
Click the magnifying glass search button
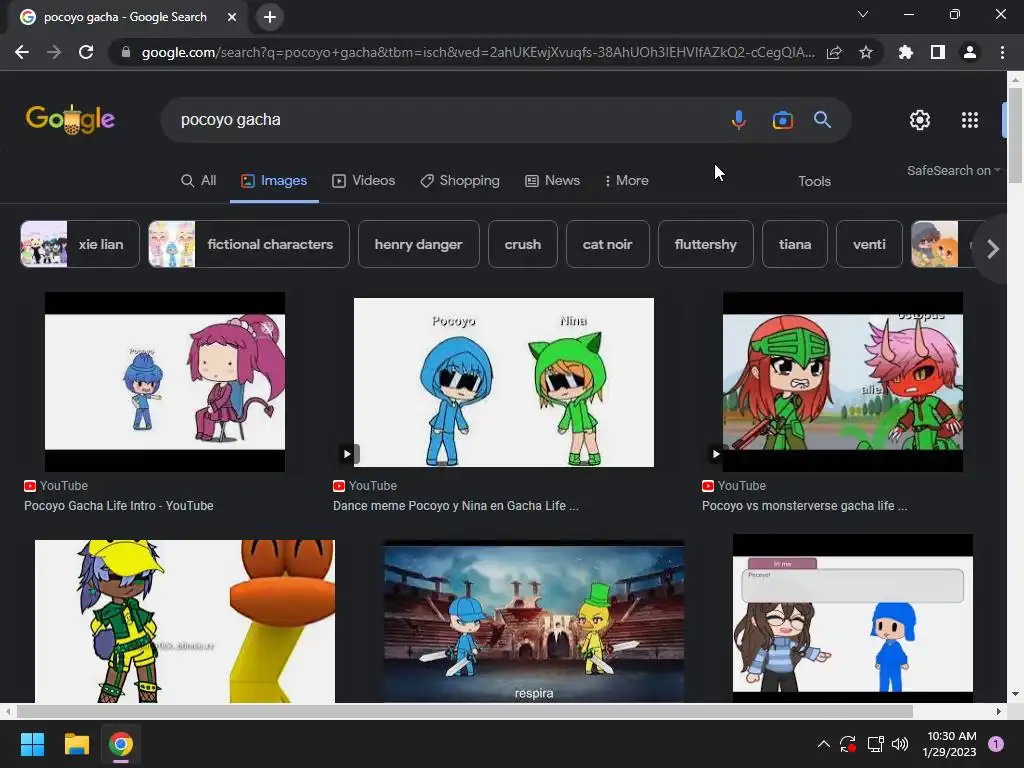pyautogui.click(x=822, y=120)
